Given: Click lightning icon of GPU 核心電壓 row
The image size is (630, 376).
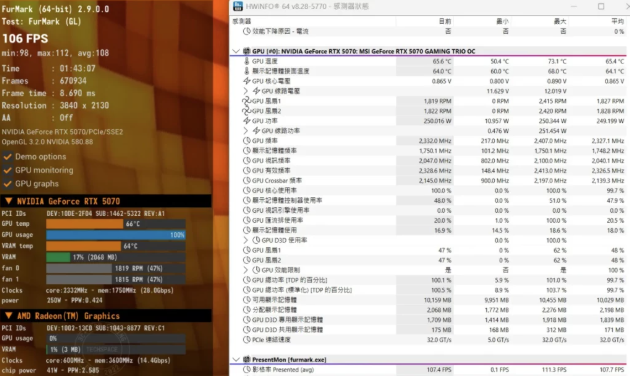Looking at the screenshot, I should click(x=247, y=81).
